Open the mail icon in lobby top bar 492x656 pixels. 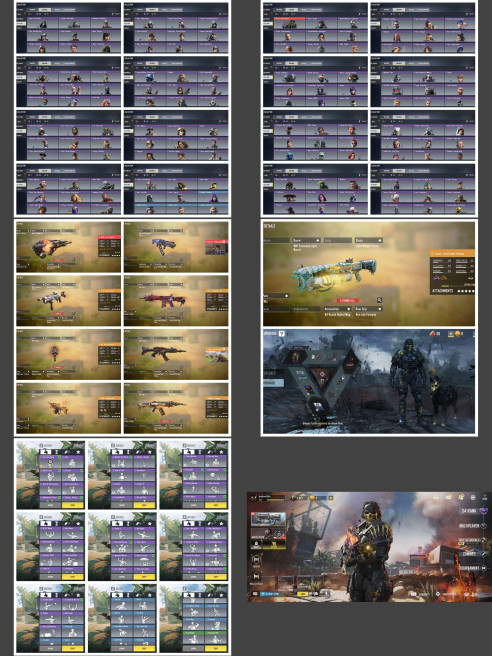coord(448,497)
